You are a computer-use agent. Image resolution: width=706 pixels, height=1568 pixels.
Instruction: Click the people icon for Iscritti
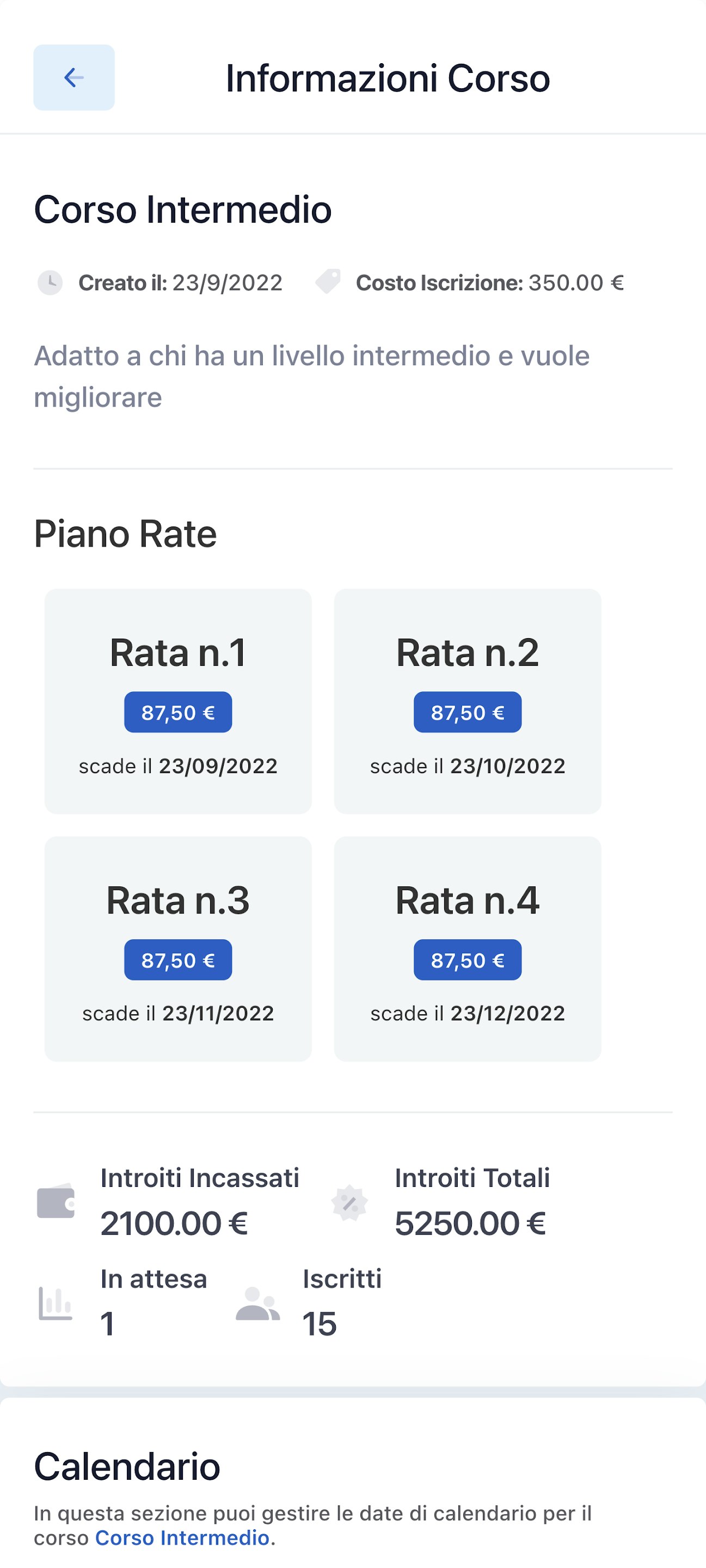258,1303
